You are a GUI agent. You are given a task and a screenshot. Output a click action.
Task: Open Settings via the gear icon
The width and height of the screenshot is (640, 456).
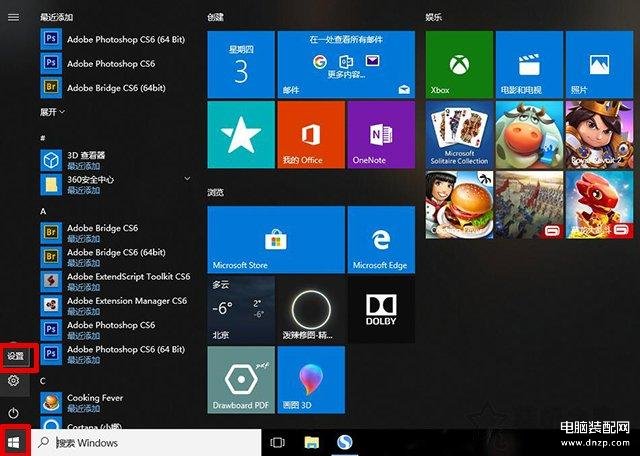[x=13, y=380]
